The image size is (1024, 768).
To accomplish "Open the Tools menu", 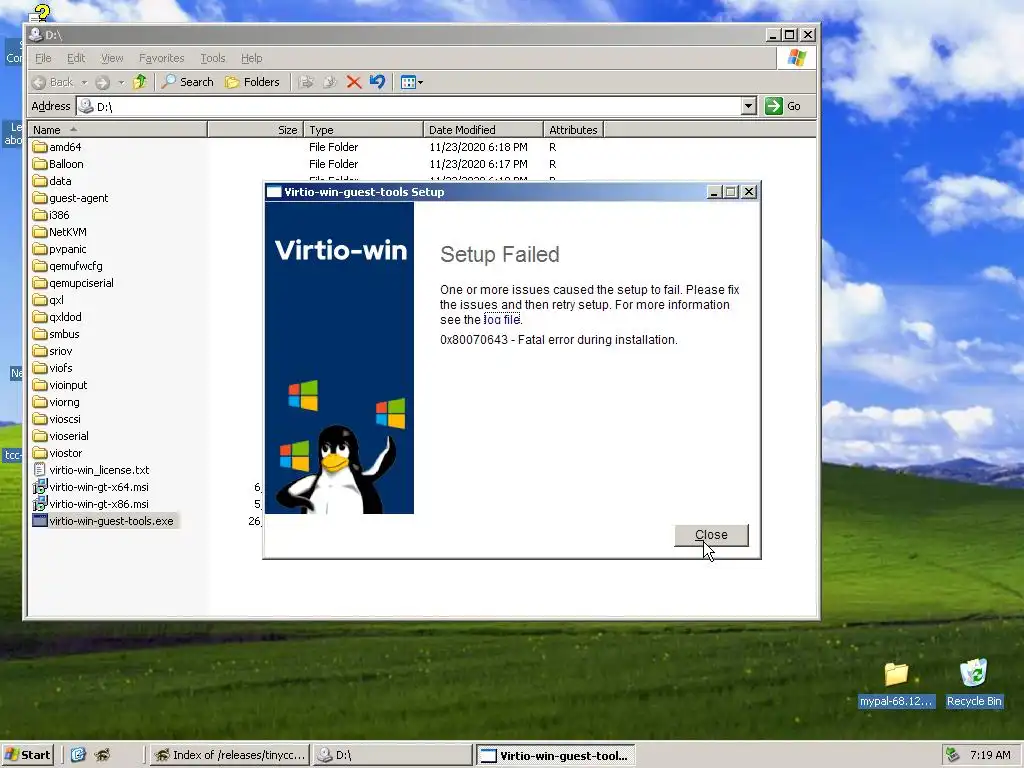I will coord(212,58).
